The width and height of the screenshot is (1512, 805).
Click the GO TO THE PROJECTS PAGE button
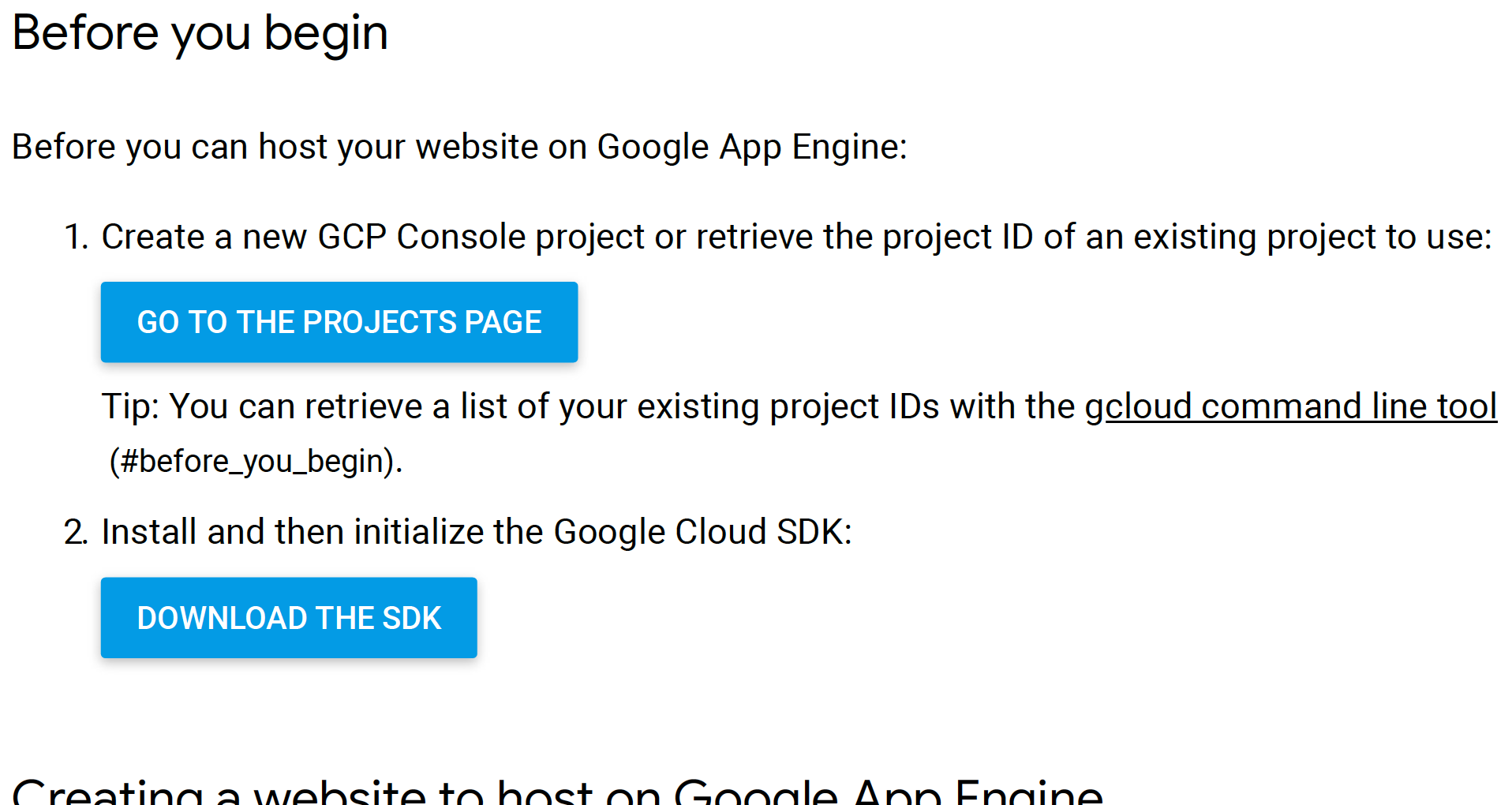(x=339, y=322)
